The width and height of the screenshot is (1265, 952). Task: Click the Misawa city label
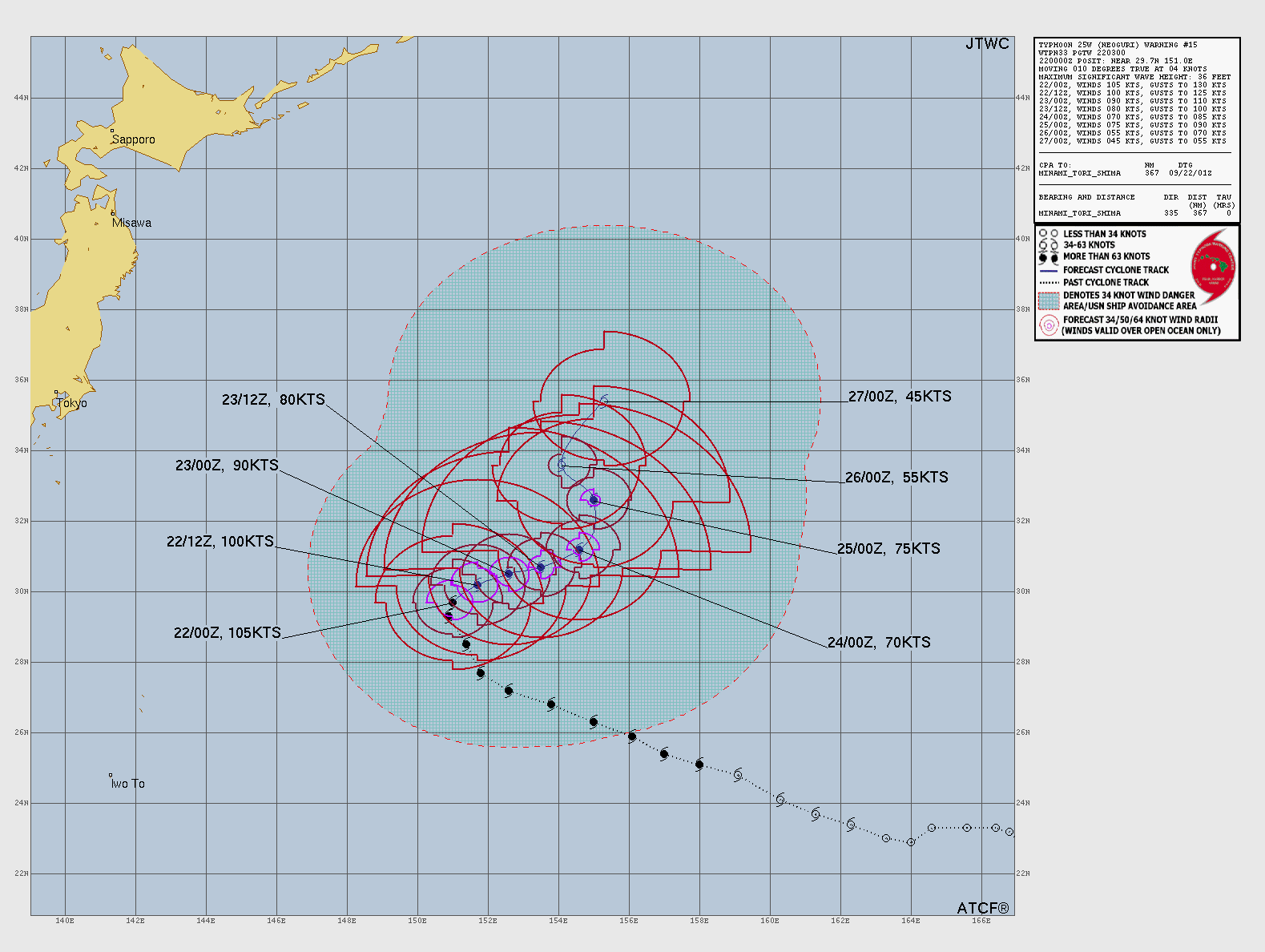(x=131, y=223)
